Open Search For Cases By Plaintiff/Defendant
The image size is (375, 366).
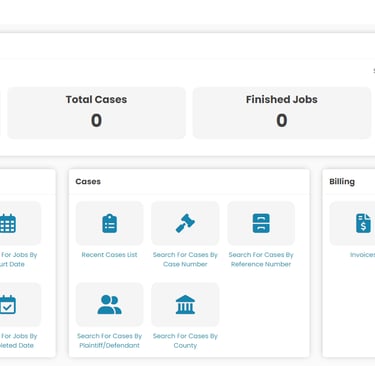click(x=109, y=341)
